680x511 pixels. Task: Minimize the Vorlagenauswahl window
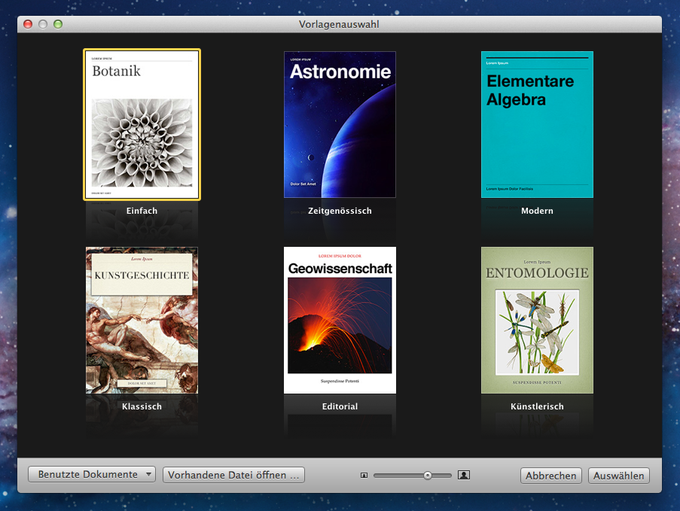(x=43, y=24)
